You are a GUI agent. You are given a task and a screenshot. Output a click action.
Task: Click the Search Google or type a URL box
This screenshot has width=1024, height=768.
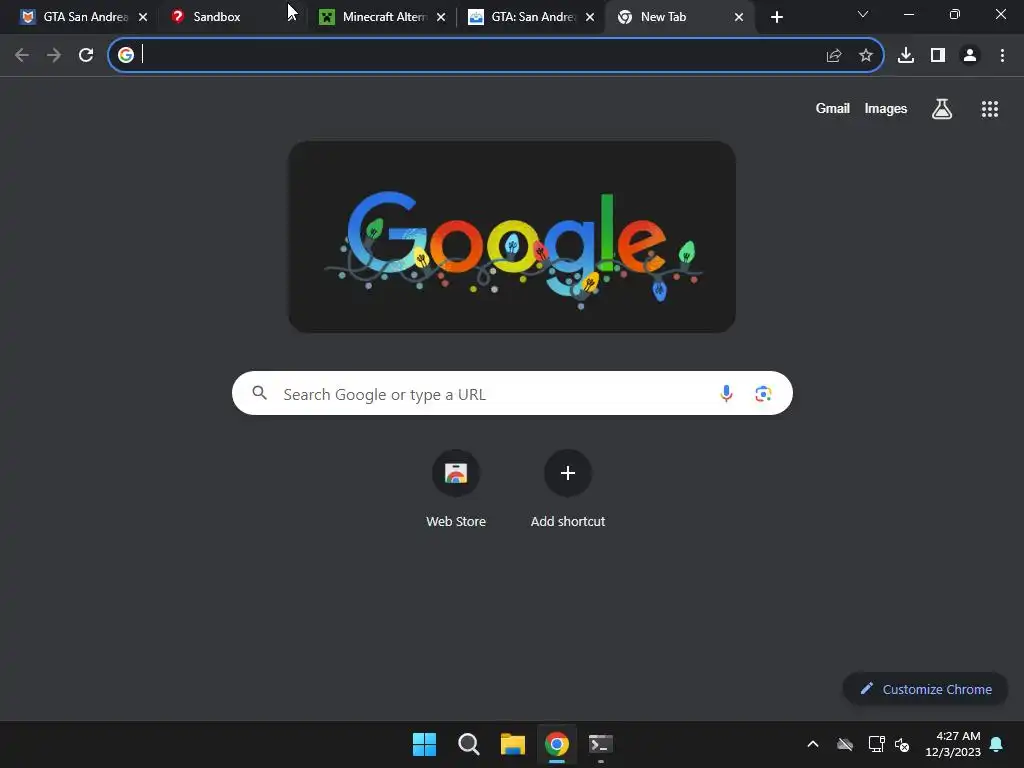click(x=512, y=393)
